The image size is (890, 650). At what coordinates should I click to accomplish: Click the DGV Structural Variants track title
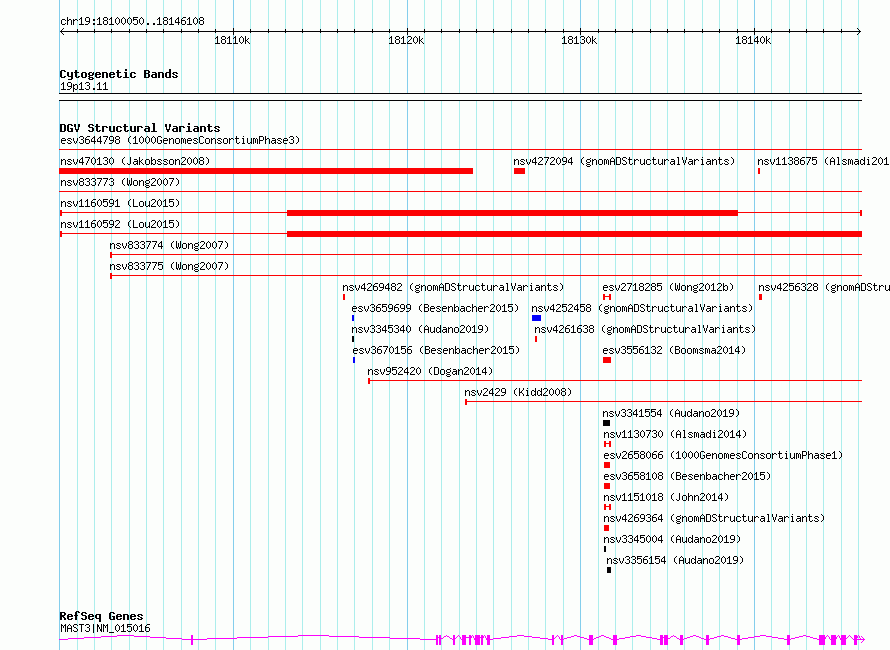click(x=140, y=128)
